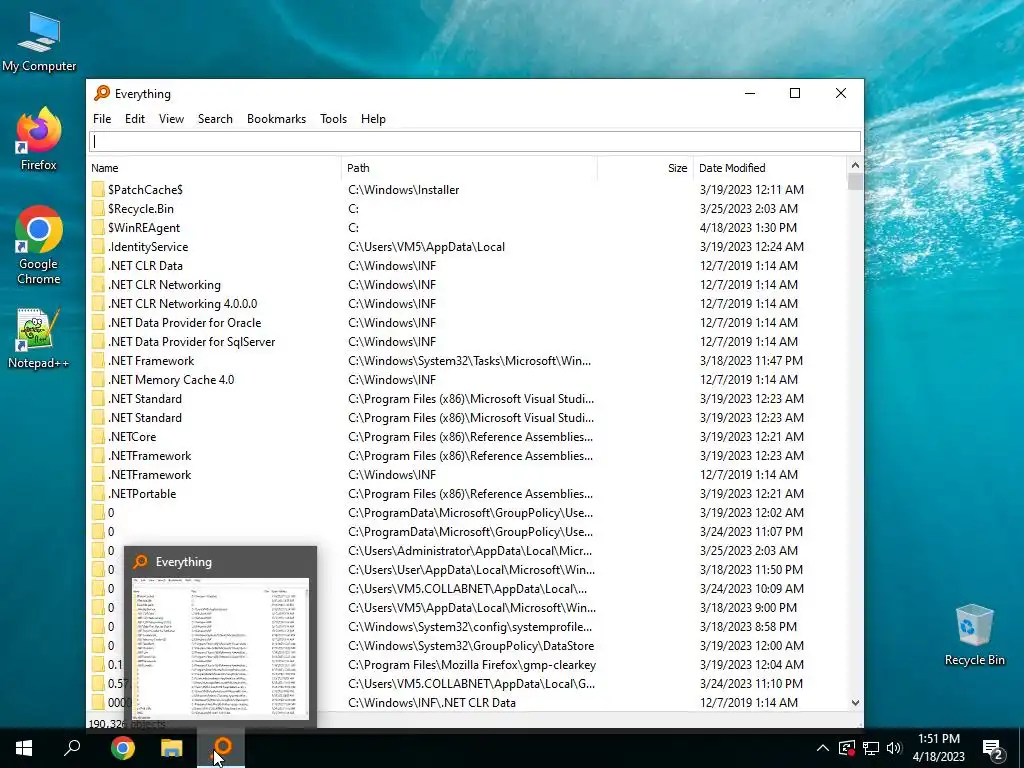1024x768 pixels.
Task: Open My Computer desktop icon
Action: tap(39, 41)
